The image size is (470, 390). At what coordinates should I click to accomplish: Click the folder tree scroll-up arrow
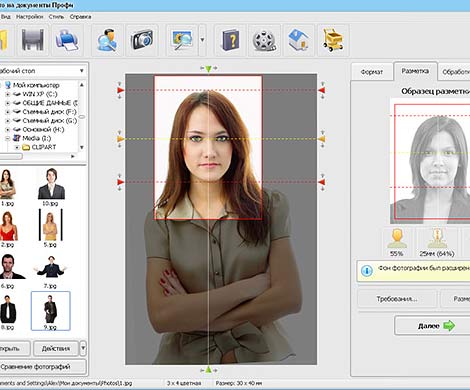point(82,85)
